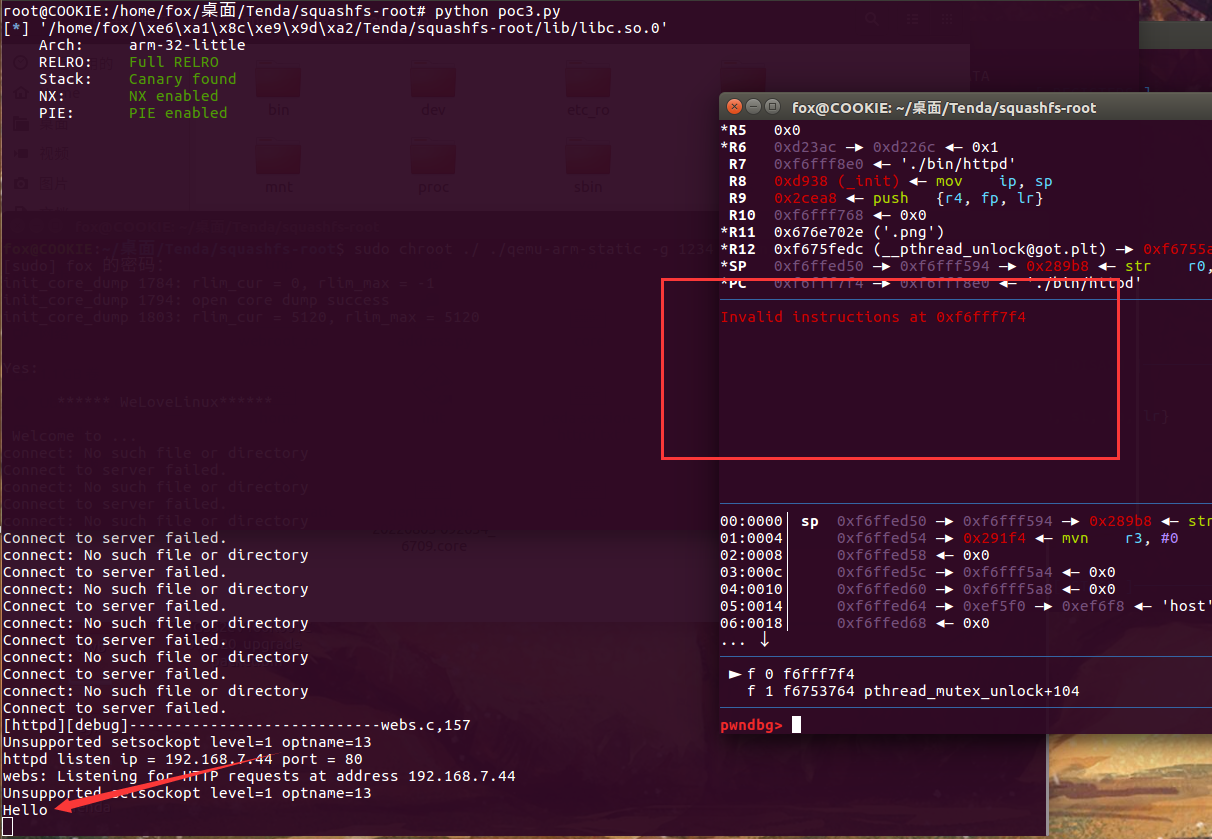Screen dimensions: 1212x839
Task: Select the 'NX enabled' value
Action: 174,96
